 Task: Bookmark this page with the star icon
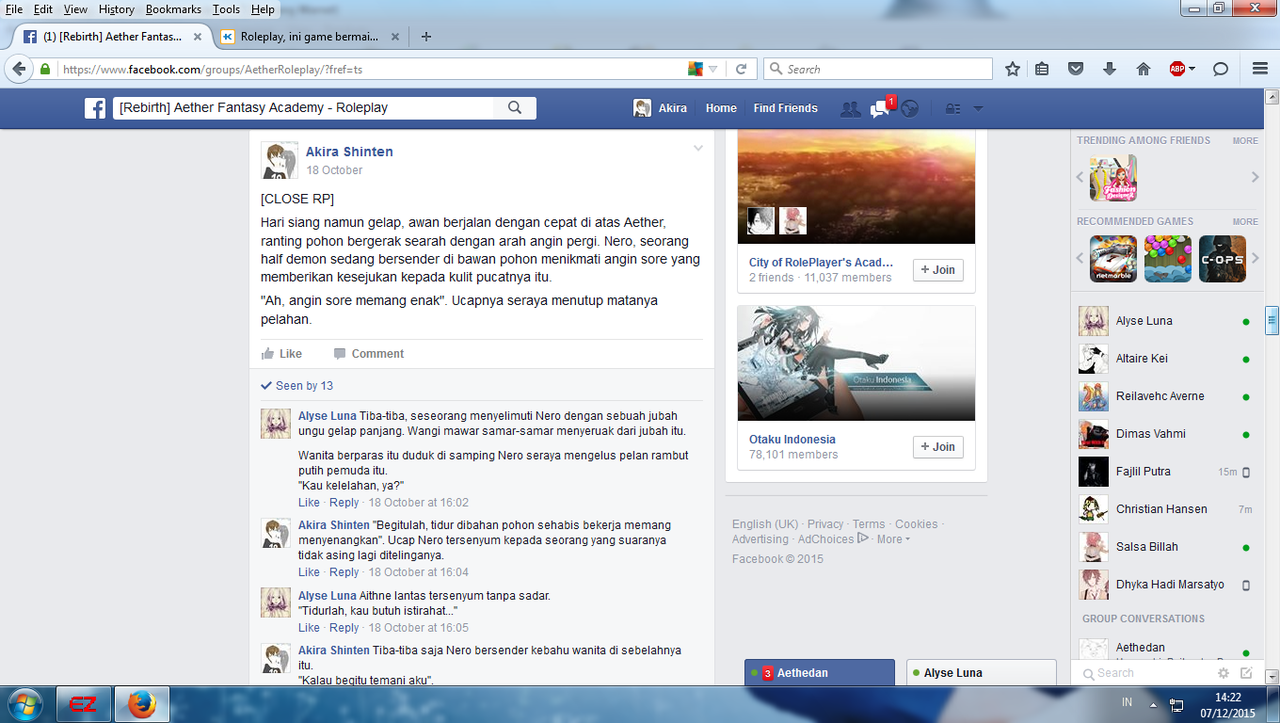(x=1012, y=68)
